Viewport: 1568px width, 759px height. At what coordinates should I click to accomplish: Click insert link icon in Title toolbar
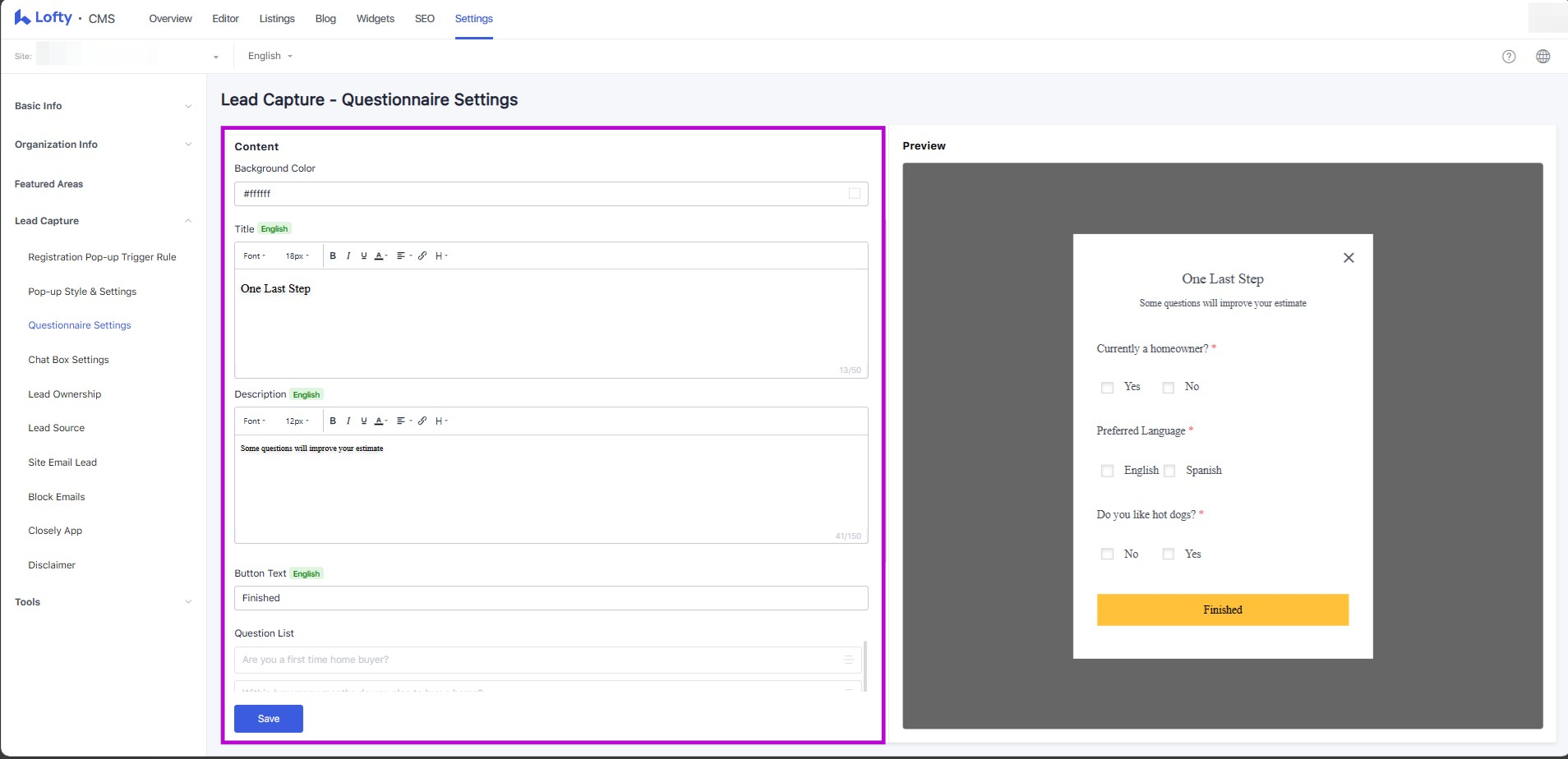(422, 255)
